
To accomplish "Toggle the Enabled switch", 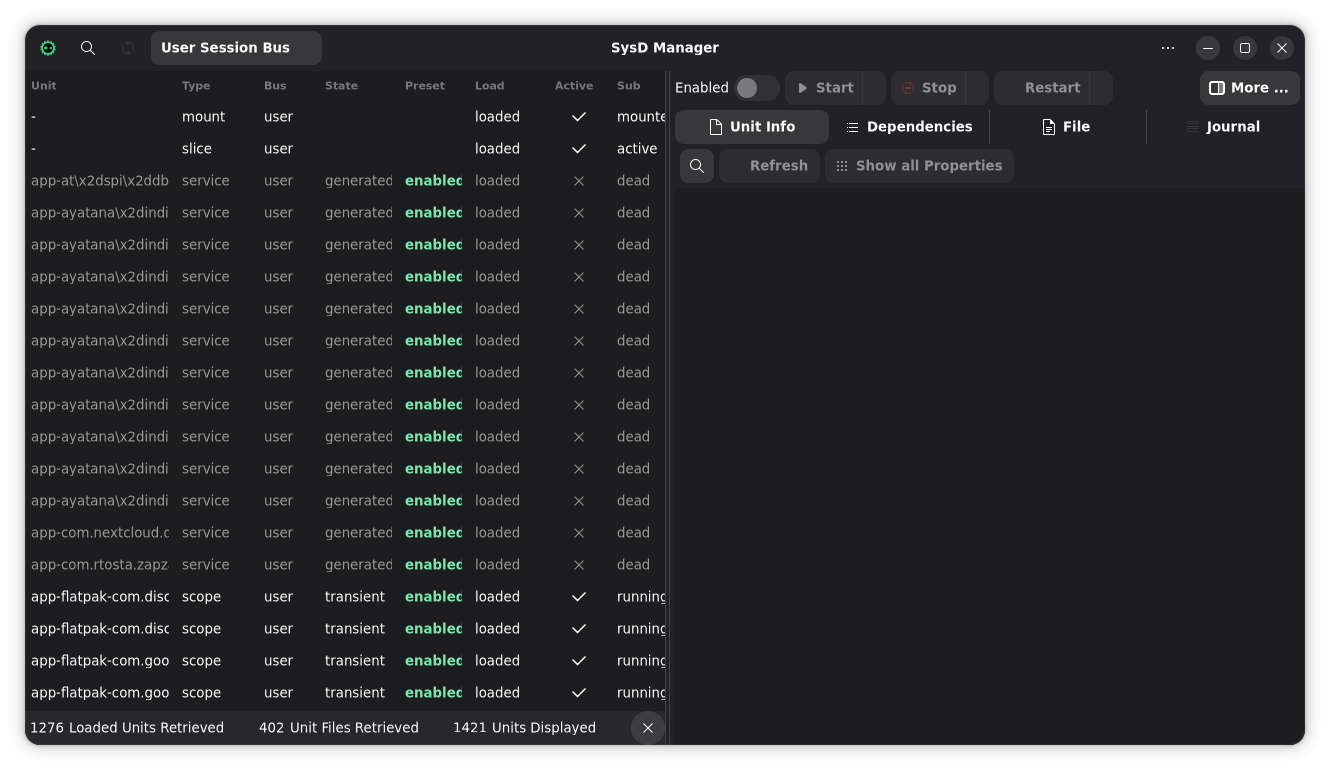I will click(x=756, y=88).
